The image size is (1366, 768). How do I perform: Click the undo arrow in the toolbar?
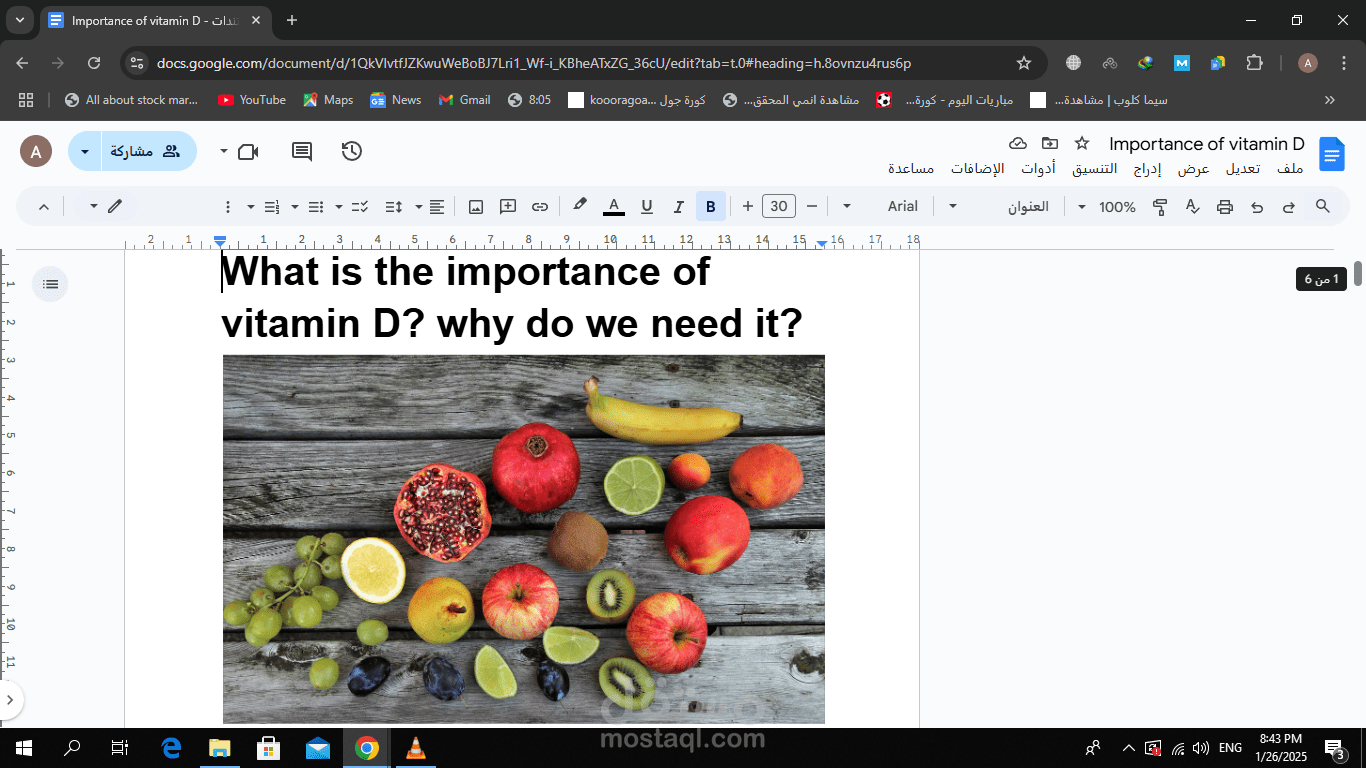pos(1257,207)
